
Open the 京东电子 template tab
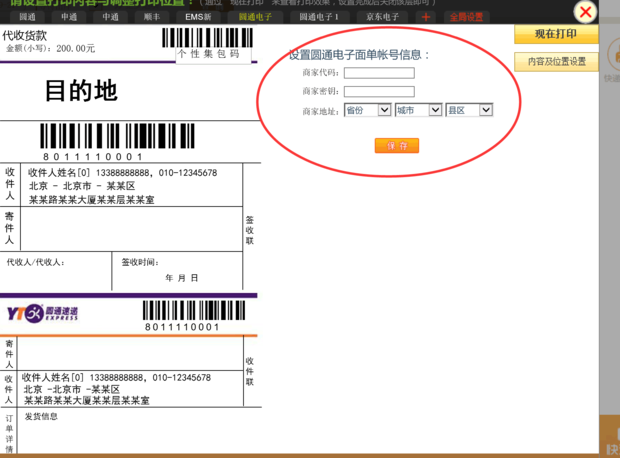382,17
